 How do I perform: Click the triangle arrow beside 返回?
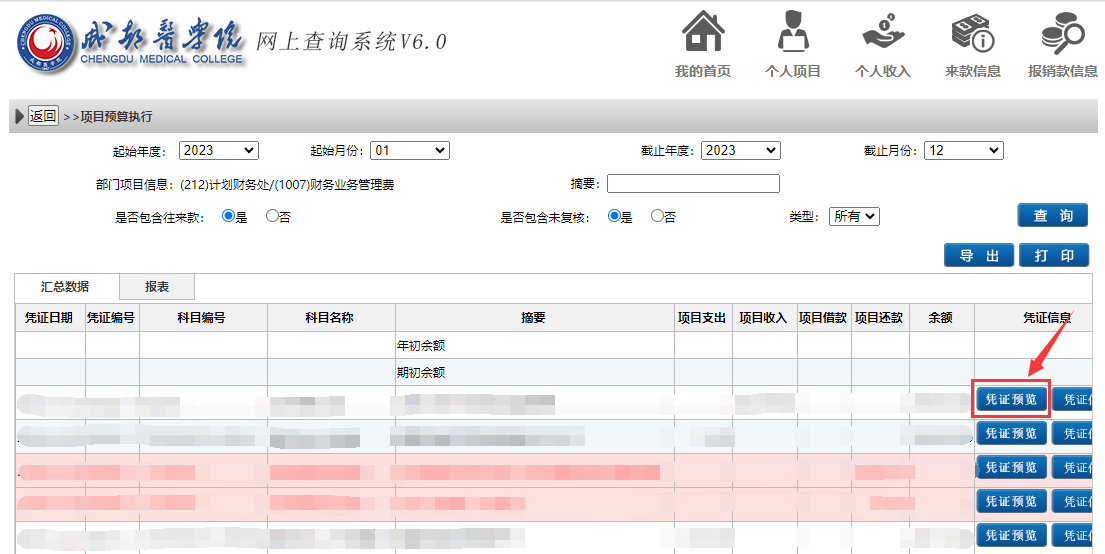(19, 117)
